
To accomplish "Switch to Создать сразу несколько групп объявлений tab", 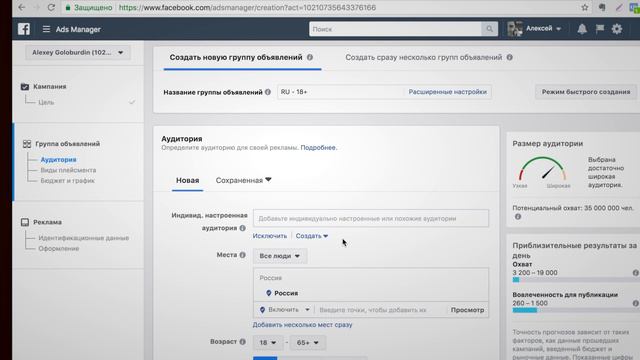I will [x=424, y=57].
